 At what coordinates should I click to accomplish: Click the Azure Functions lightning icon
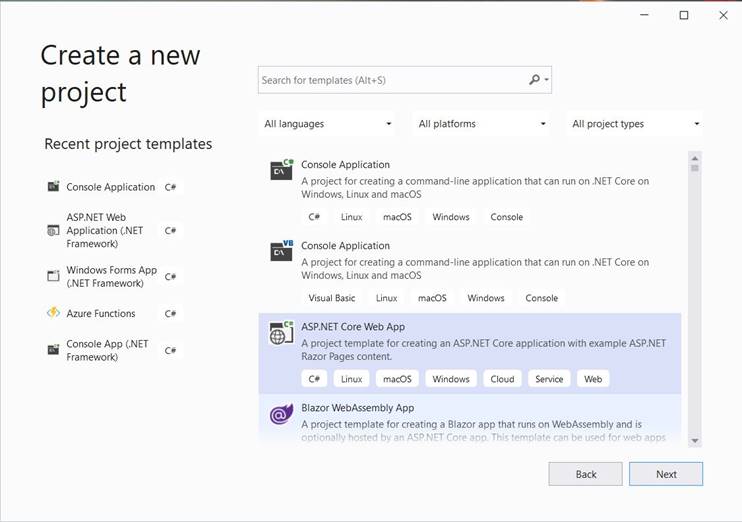click(x=53, y=313)
